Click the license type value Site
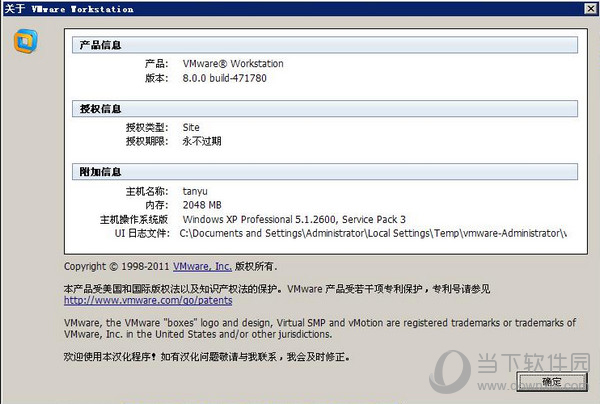This screenshot has height=404, width=600. pos(191,127)
